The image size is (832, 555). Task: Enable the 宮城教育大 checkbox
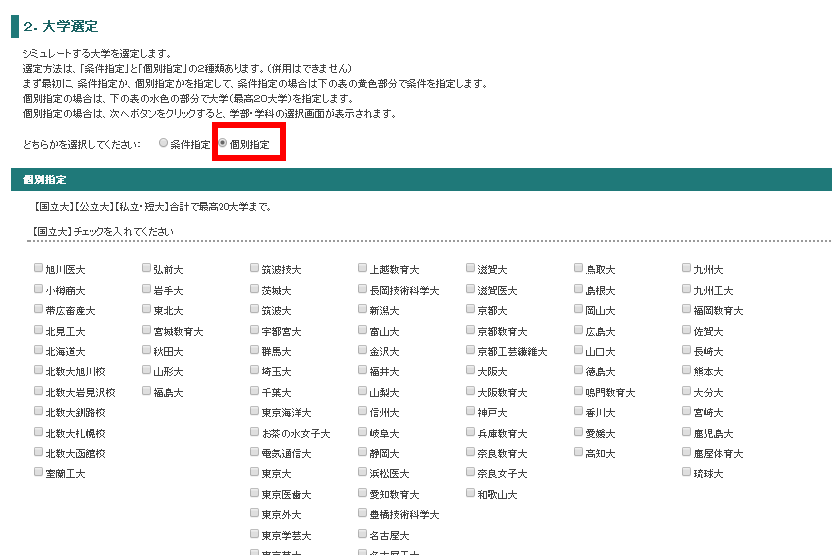tap(146, 329)
